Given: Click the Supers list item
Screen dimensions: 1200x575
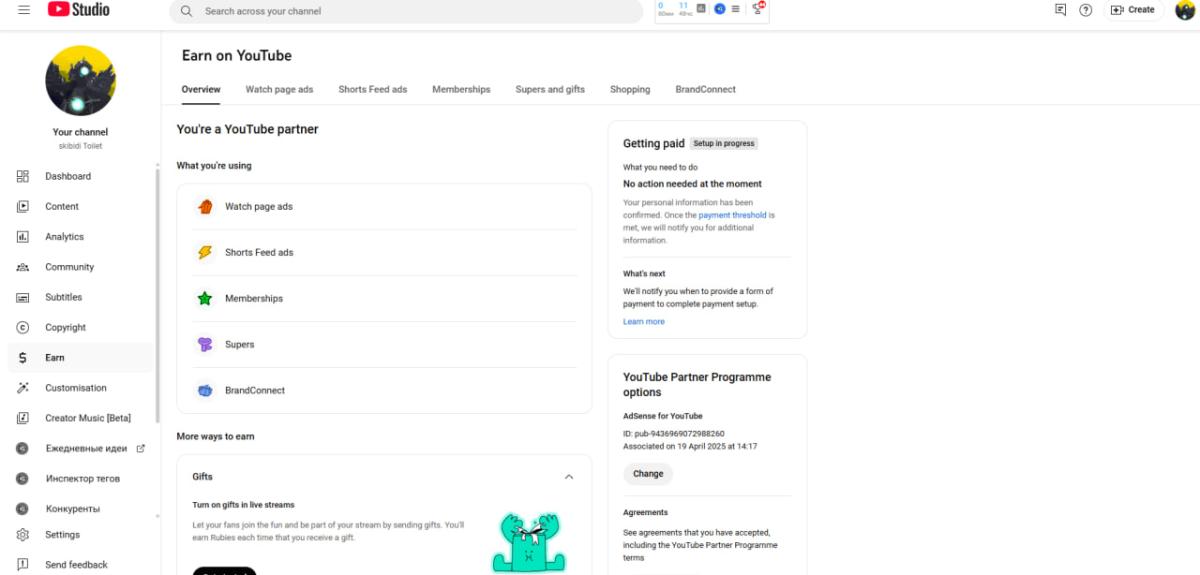Looking at the screenshot, I should (384, 344).
